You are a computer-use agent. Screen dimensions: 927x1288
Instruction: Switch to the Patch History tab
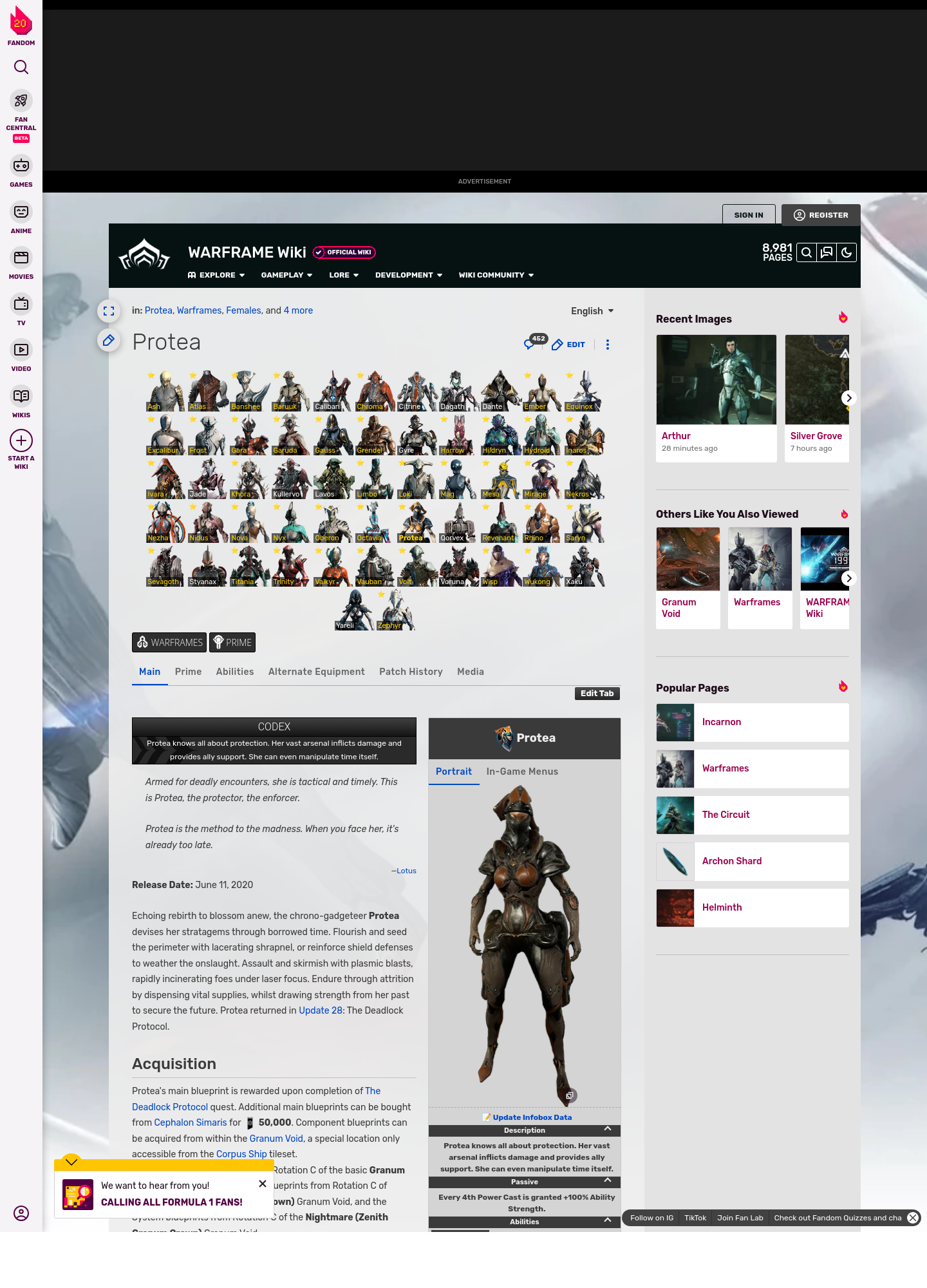[x=411, y=672]
